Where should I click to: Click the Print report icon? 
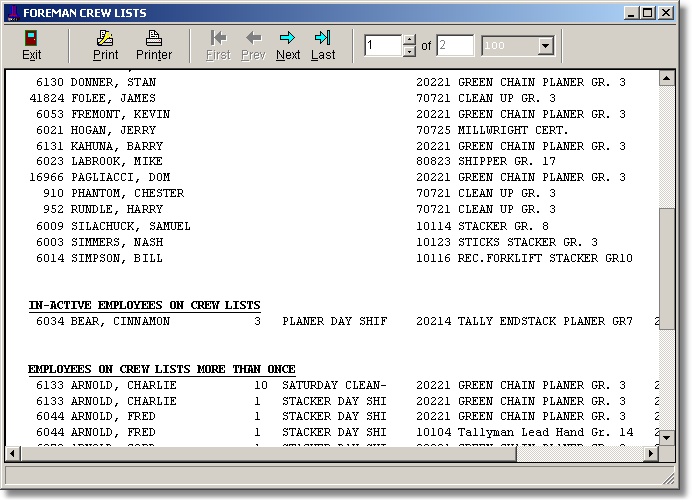pyautogui.click(x=105, y=38)
